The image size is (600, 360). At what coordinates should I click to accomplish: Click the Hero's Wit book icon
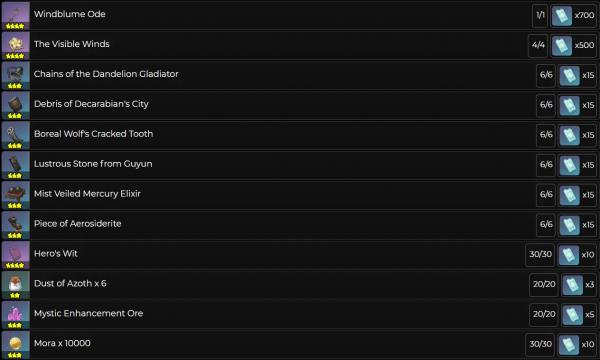click(16, 255)
